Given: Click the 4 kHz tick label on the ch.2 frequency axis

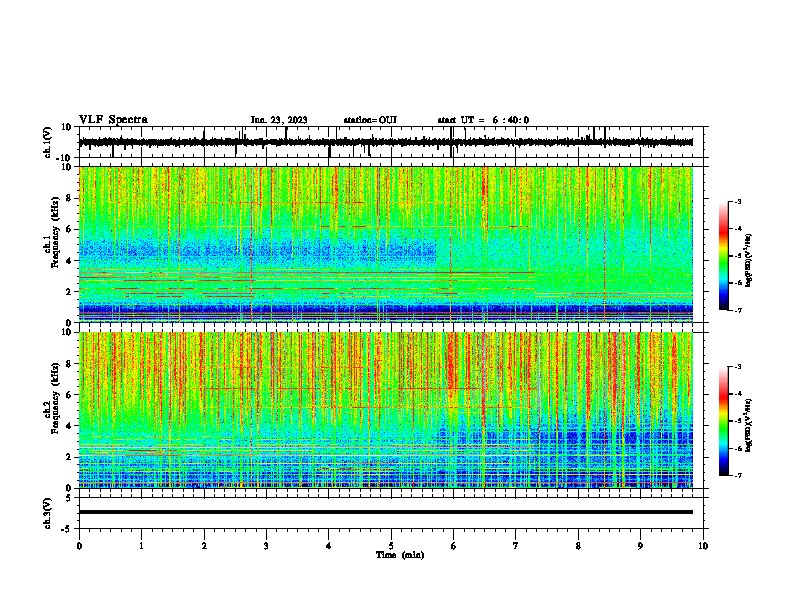Looking at the screenshot, I should click(69, 426).
